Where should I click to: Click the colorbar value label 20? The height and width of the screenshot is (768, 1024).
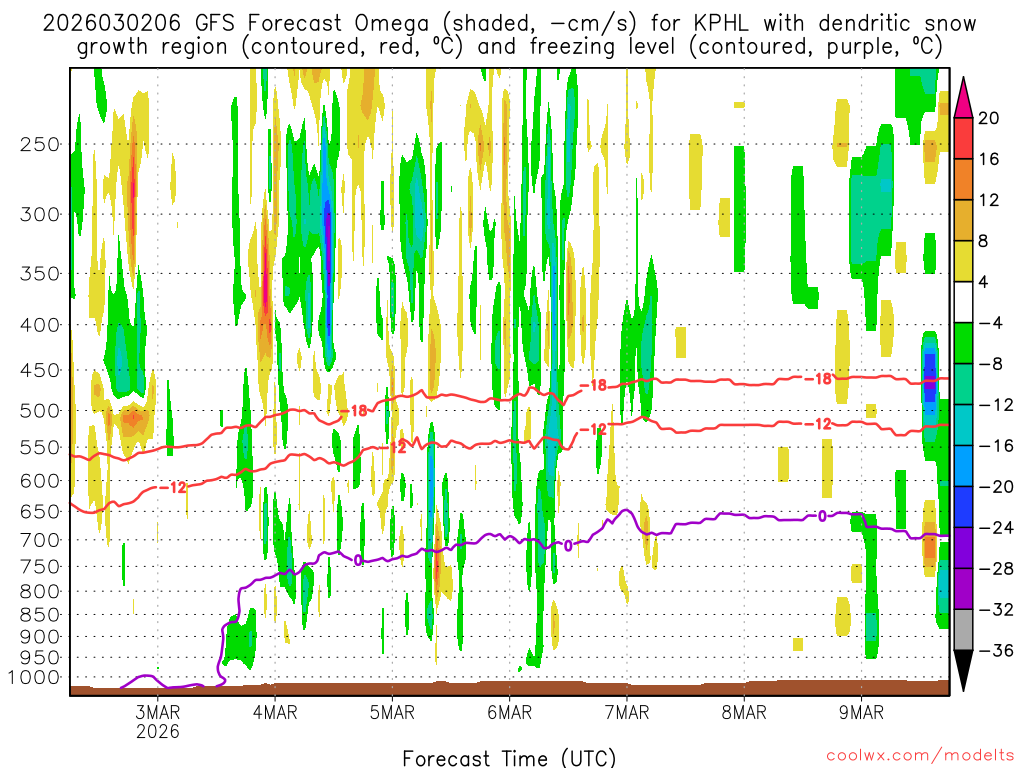pyautogui.click(x=988, y=118)
